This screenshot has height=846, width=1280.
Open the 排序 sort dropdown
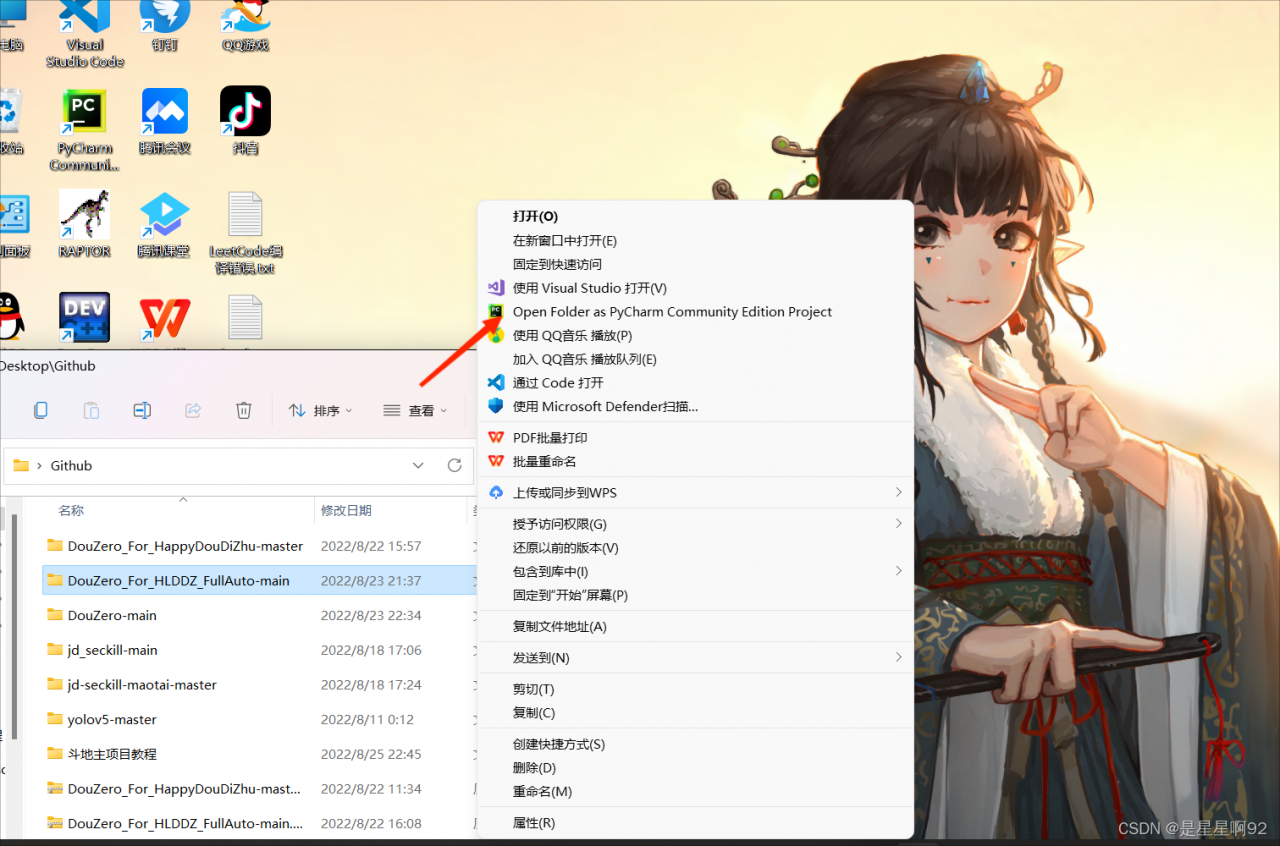tap(321, 410)
